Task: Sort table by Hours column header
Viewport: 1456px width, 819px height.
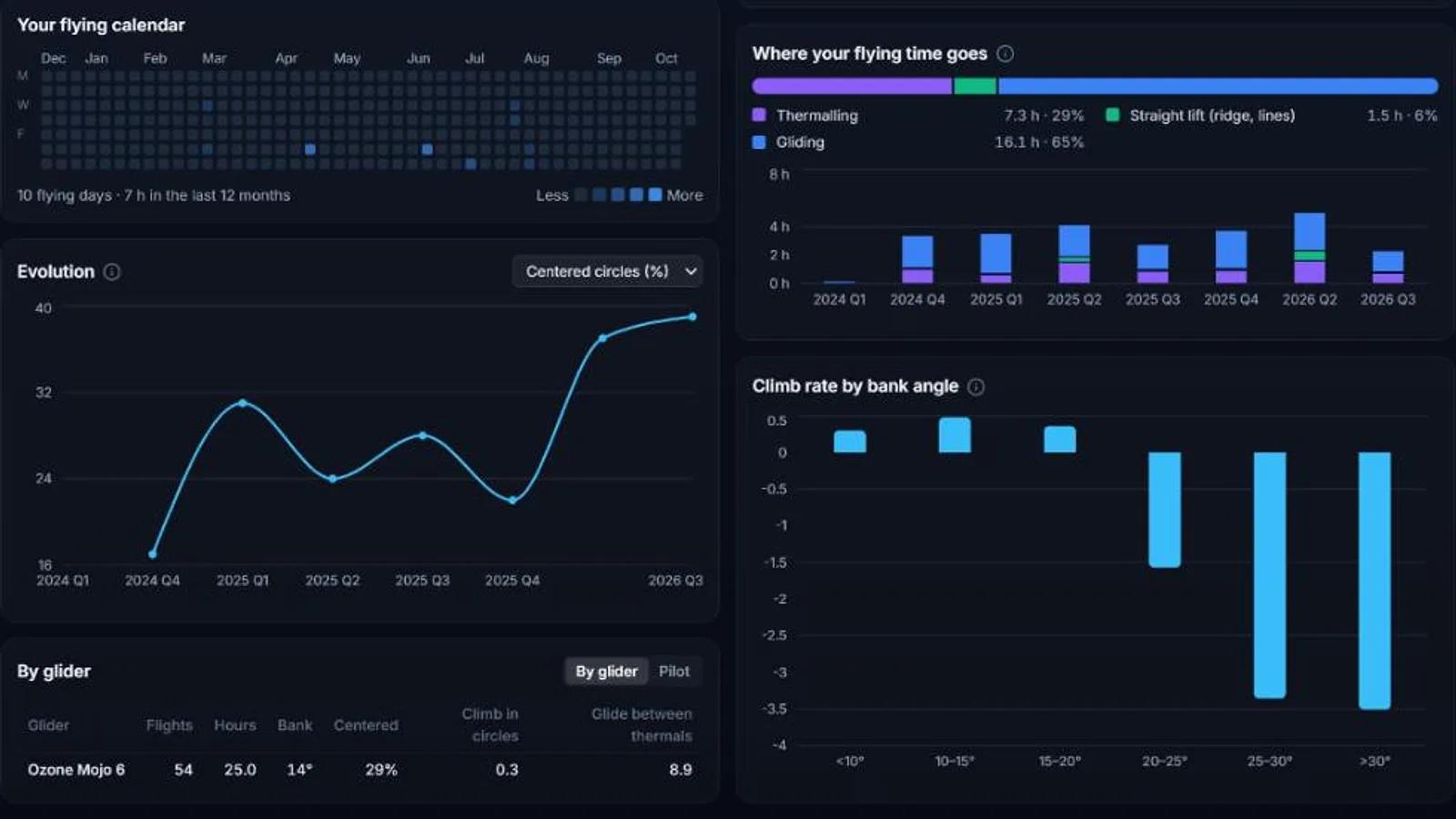Action: point(235,725)
